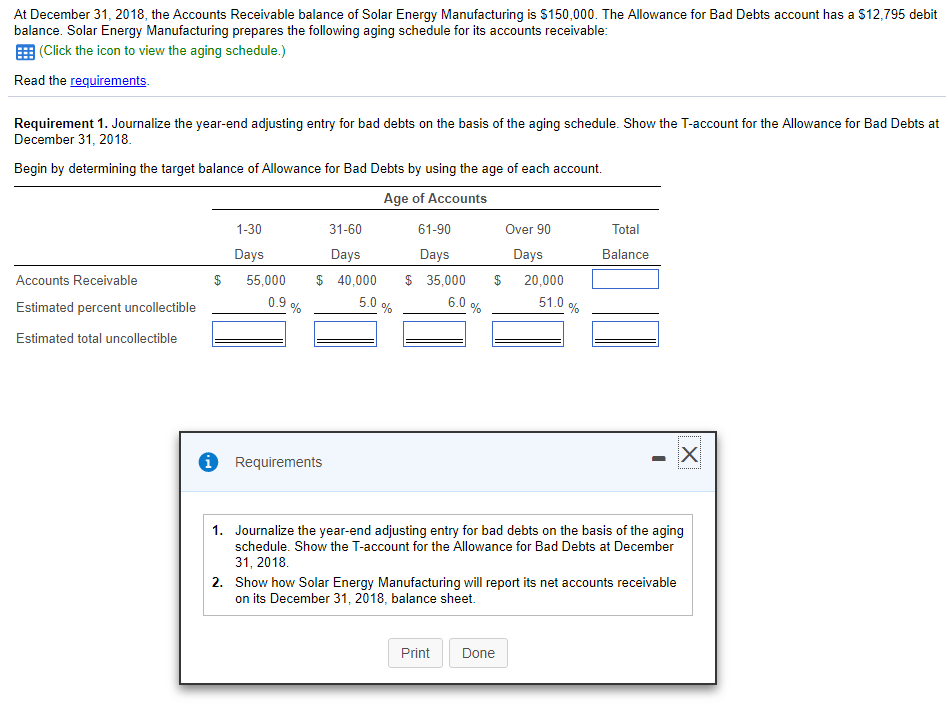The width and height of the screenshot is (948, 707).
Task: Select the table icon next to aging schedule text
Action: (24, 51)
